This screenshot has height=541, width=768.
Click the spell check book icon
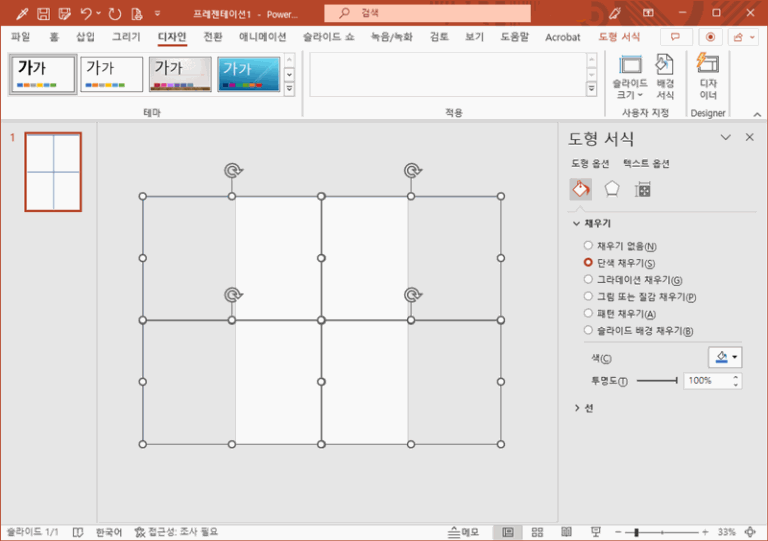coord(77,532)
